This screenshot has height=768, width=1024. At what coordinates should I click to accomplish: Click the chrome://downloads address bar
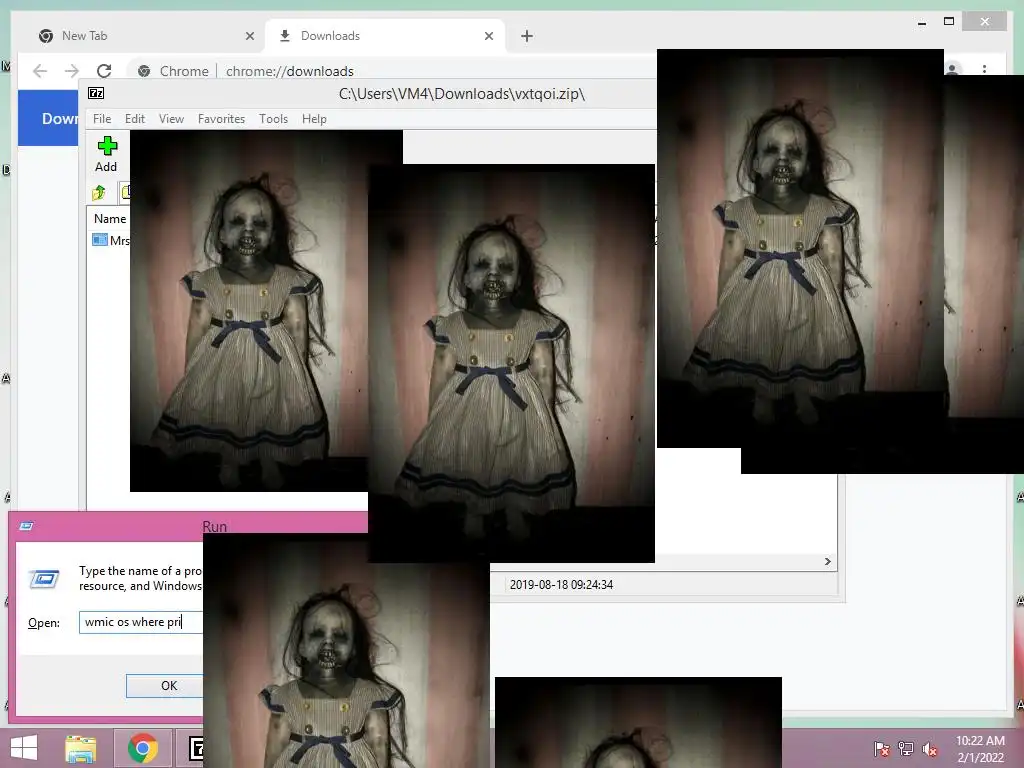pyautogui.click(x=392, y=71)
